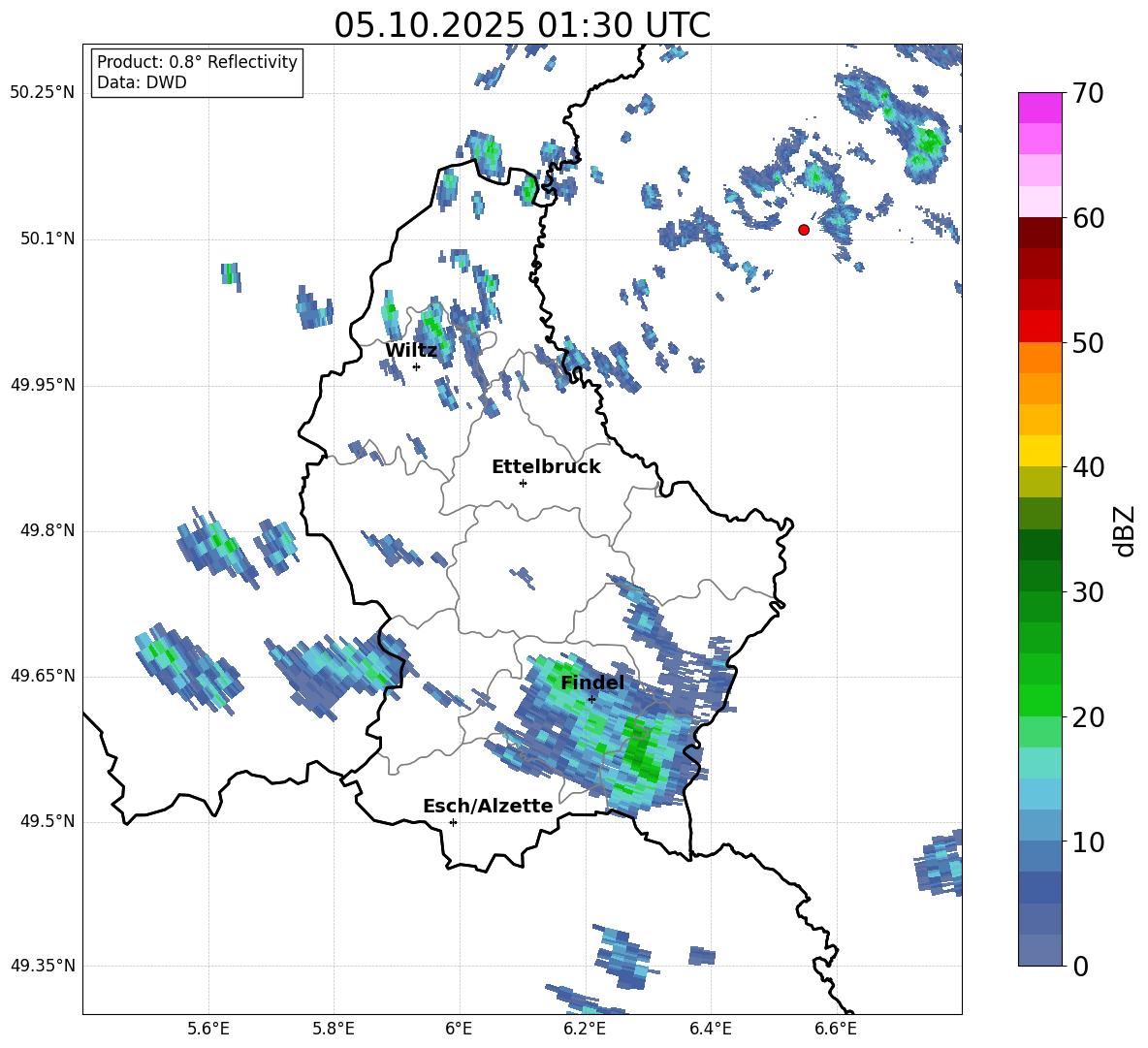Image resolution: width=1148 pixels, height=1048 pixels.
Task: Click the magenta swatch atop the colorbar
Action: (x=1039, y=108)
